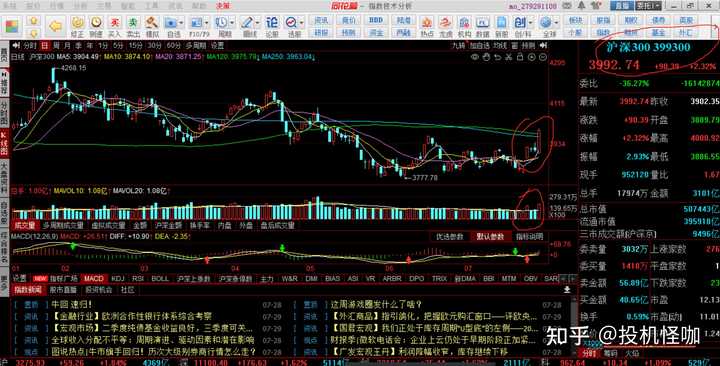Image resolution: width=720 pixels, height=366 pixels.
Task: Click the hand pan tool above chart
Action: [x=486, y=57]
